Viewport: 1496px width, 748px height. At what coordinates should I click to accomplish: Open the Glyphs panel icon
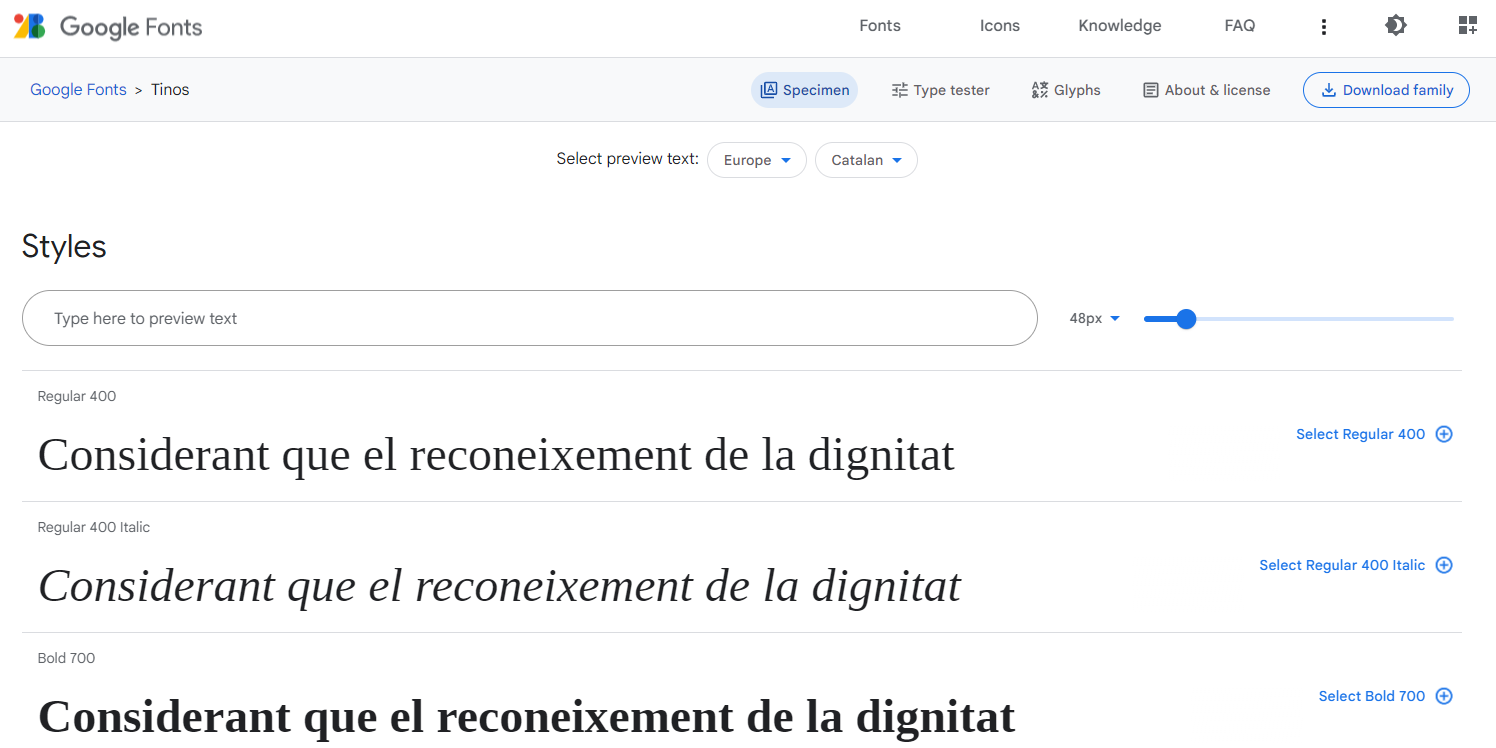point(1039,89)
